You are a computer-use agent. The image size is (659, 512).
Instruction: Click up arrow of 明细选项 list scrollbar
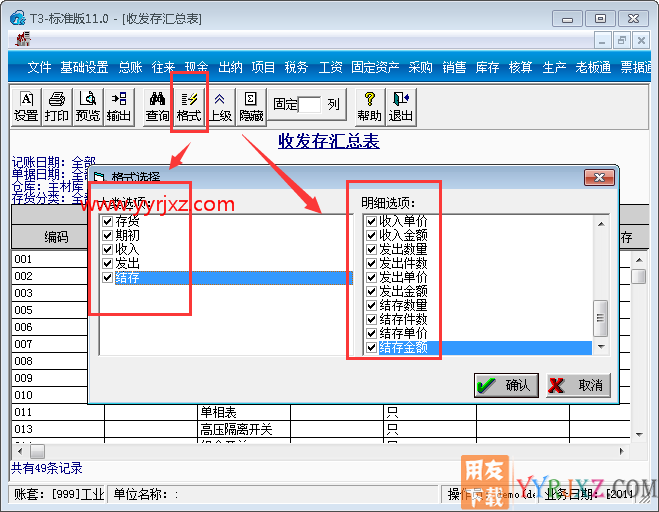[x=601, y=224]
